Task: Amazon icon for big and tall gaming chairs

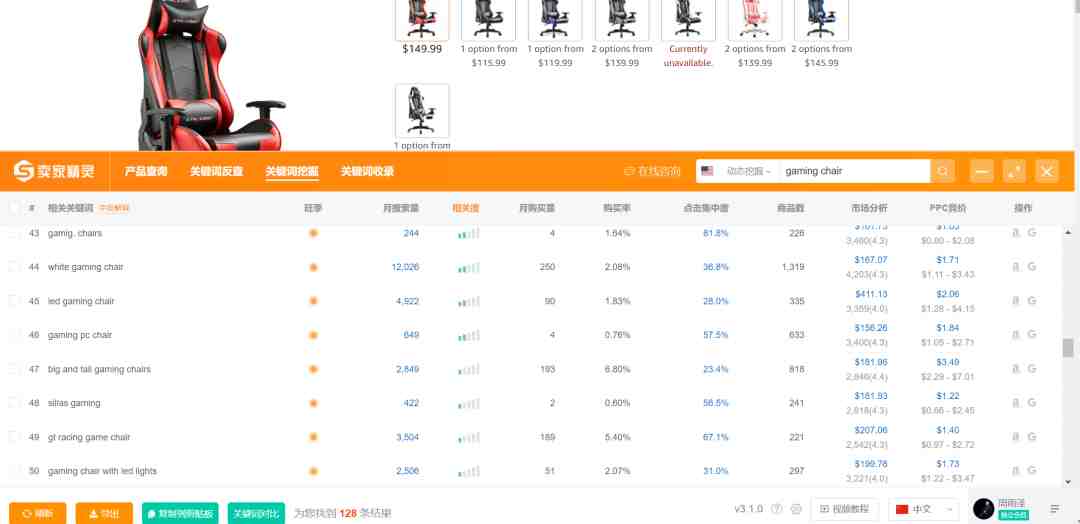Action: coord(1015,369)
